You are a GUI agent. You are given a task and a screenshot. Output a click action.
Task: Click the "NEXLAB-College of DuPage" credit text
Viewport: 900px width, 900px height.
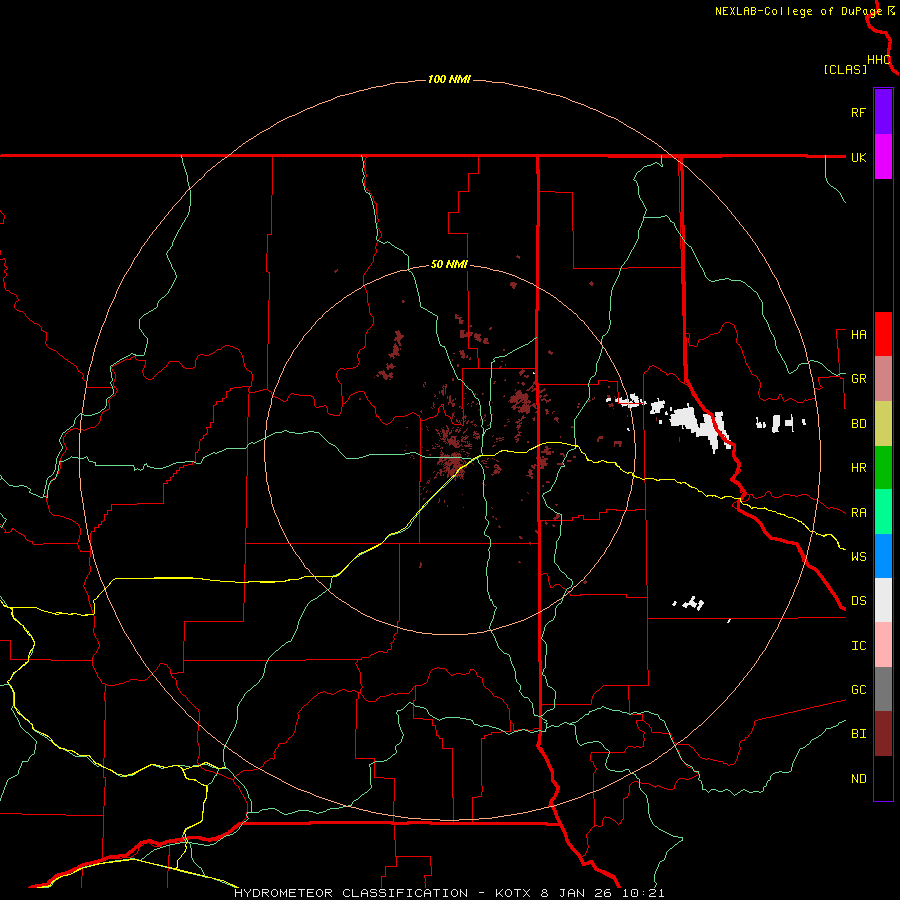click(x=798, y=11)
